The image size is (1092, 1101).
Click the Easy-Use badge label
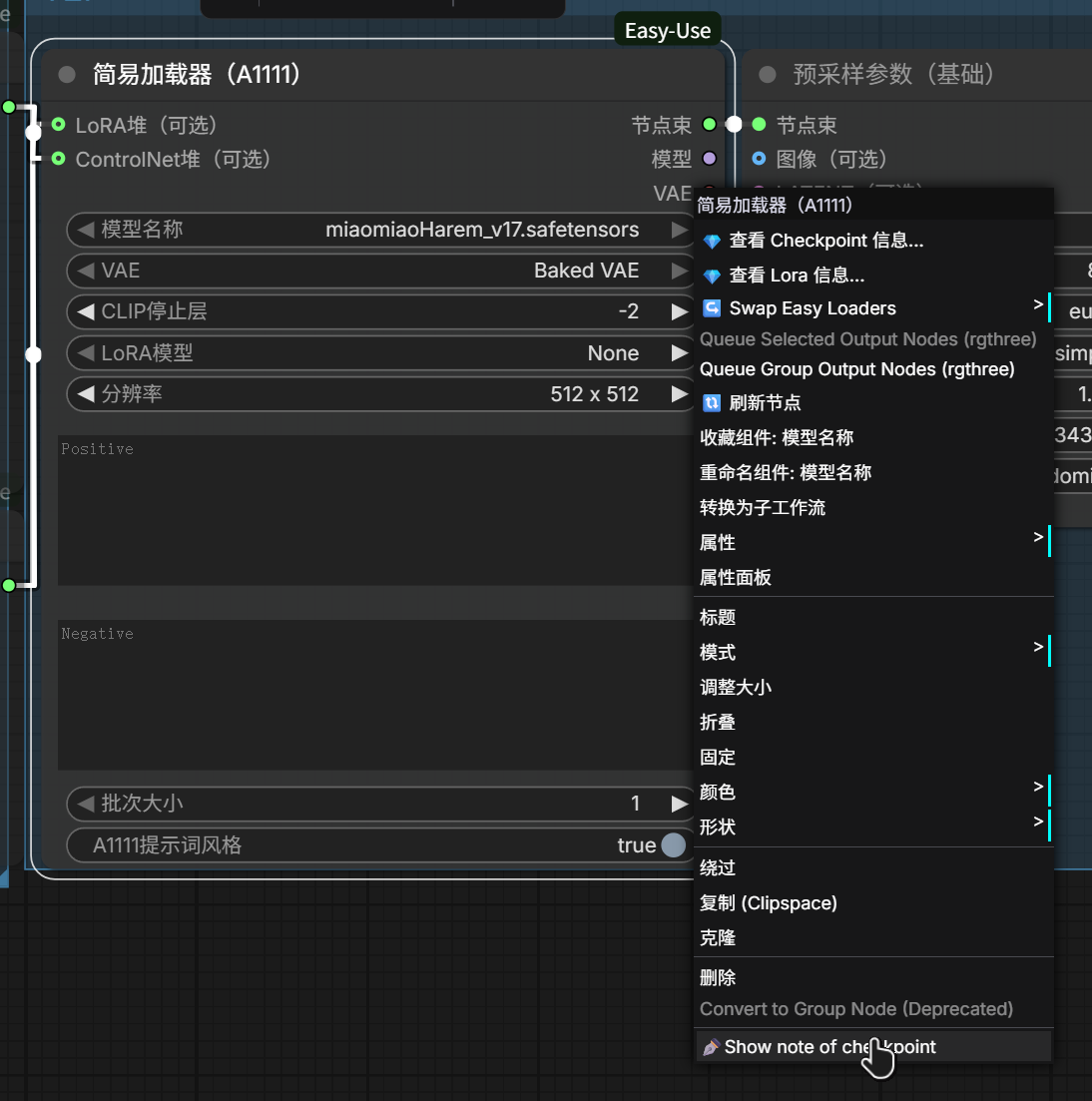(x=667, y=31)
